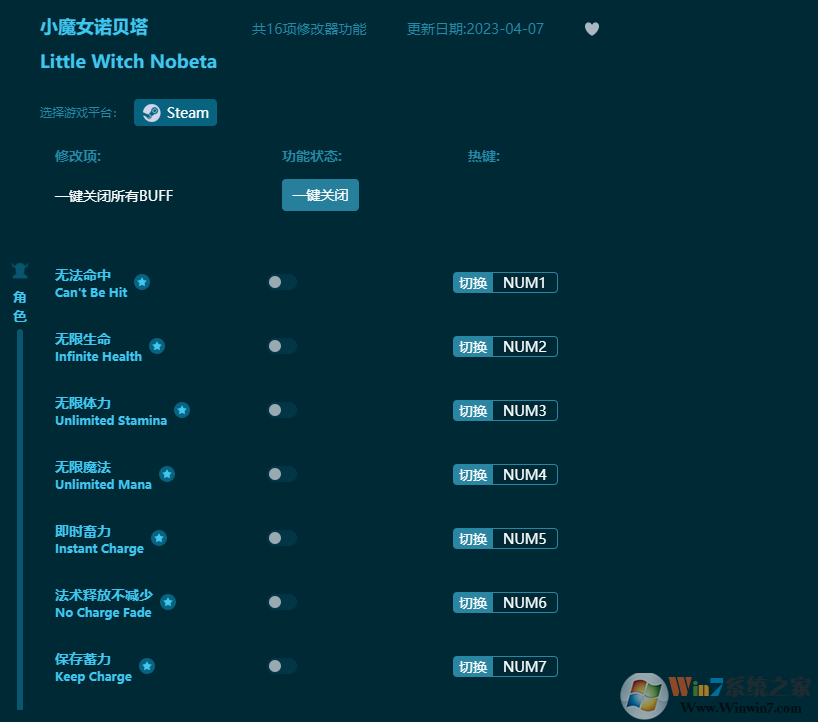Click the Unlimited Mana label
Viewport: 818px width, 722px height.
[x=103, y=485]
